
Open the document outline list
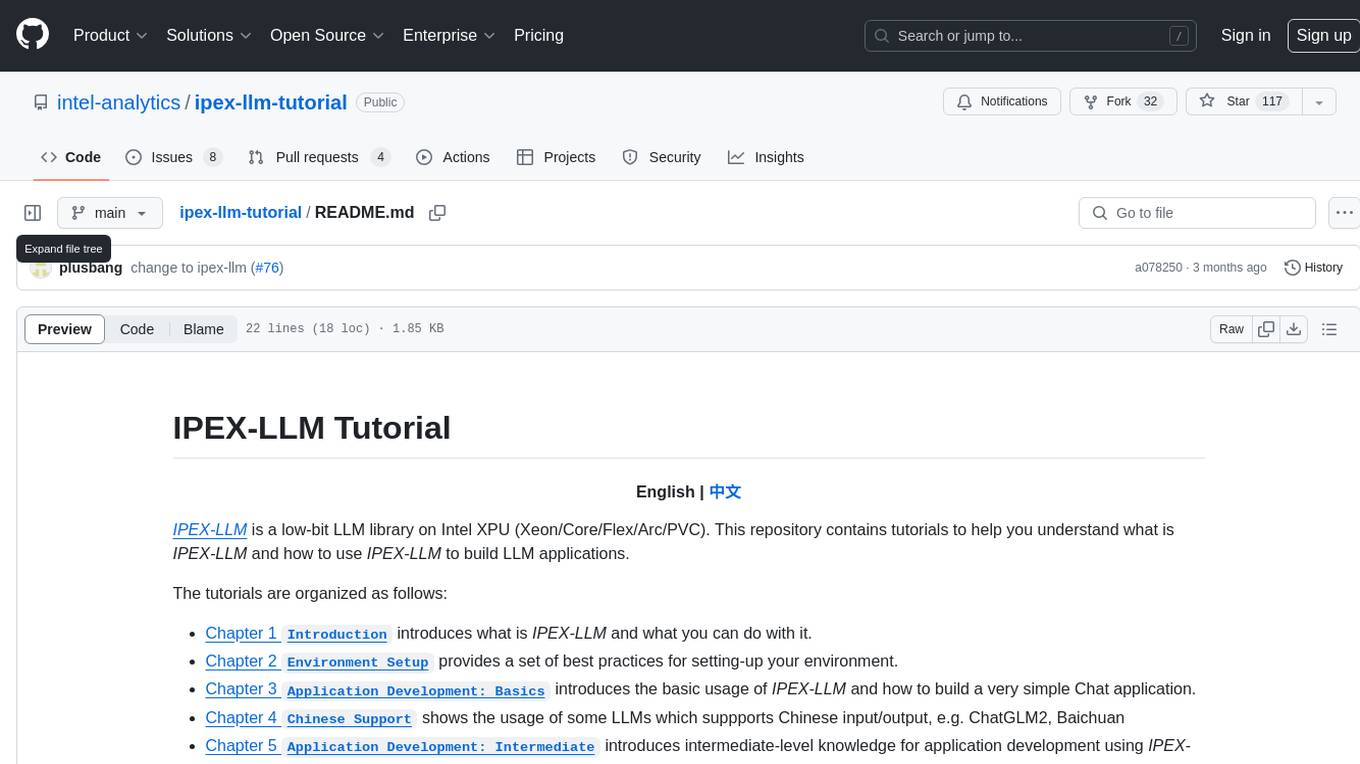pos(1329,329)
